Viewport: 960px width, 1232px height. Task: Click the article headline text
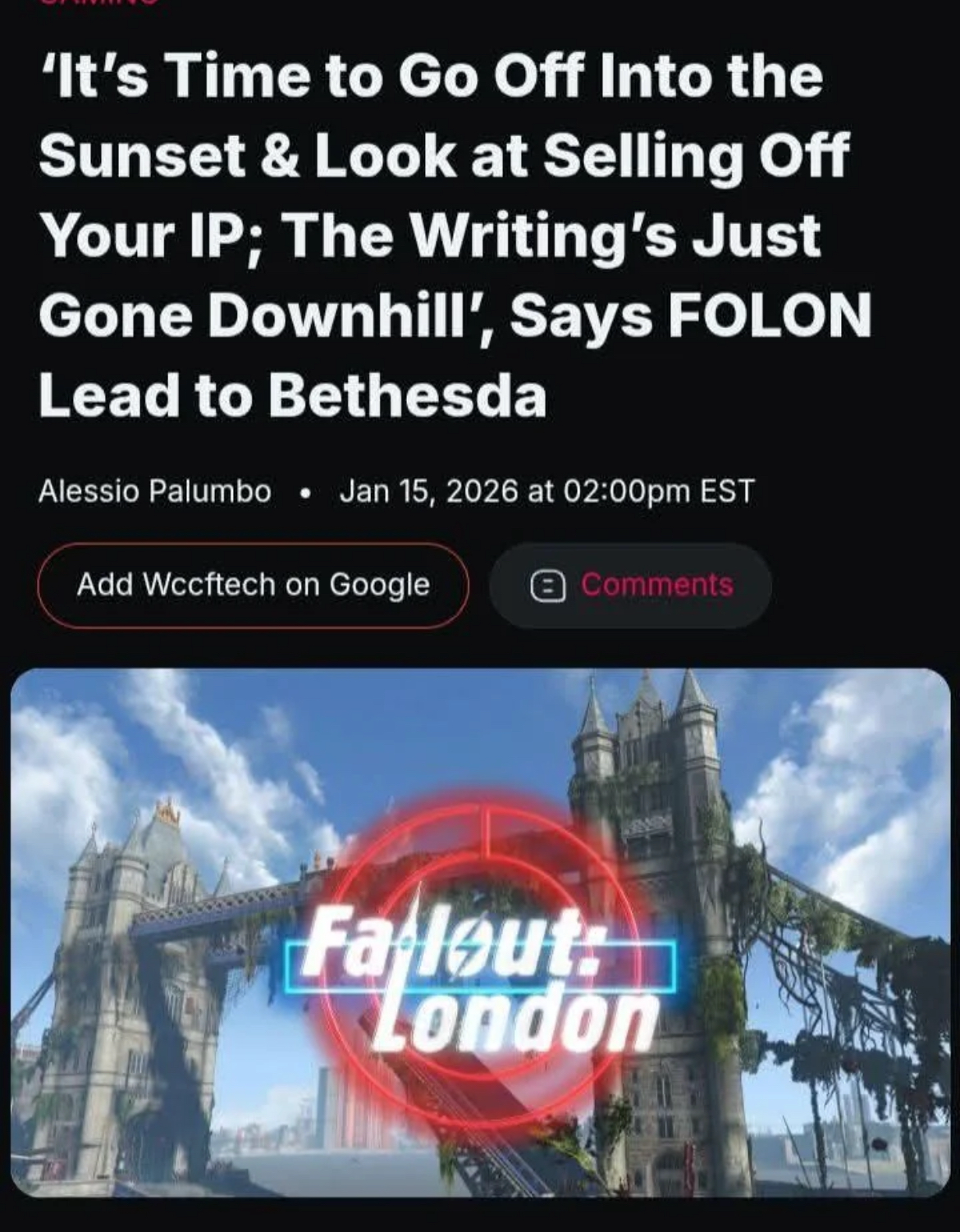[455, 234]
